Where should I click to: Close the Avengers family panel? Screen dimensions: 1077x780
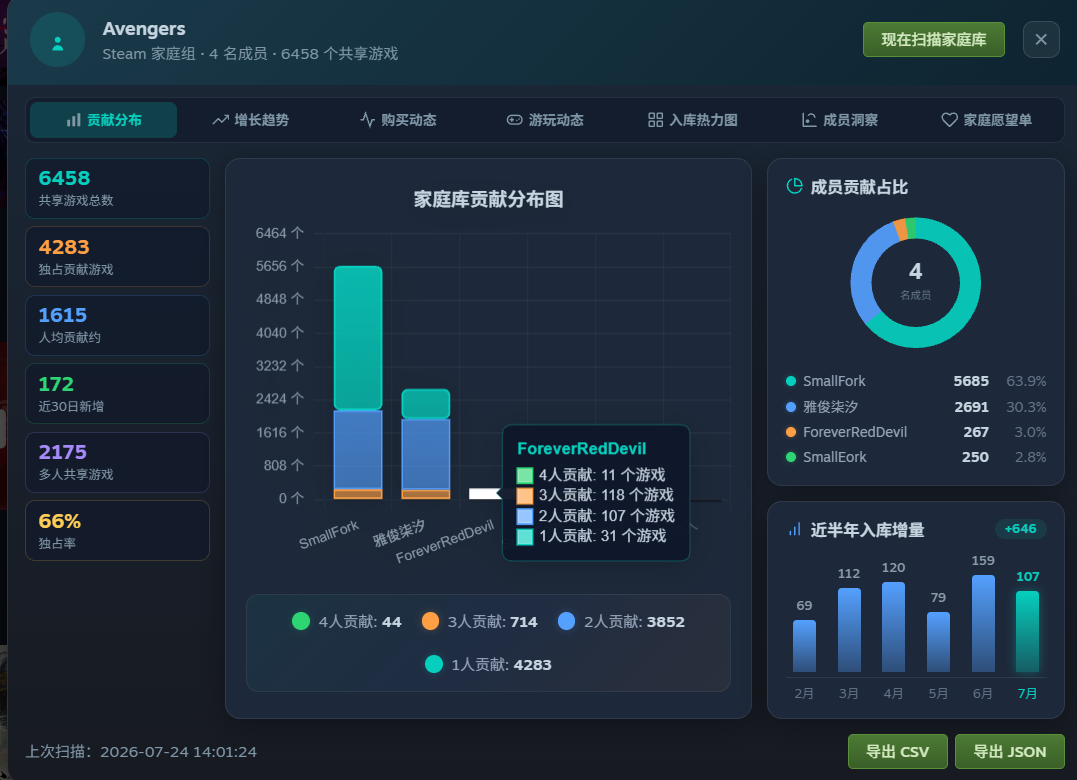(x=1041, y=40)
